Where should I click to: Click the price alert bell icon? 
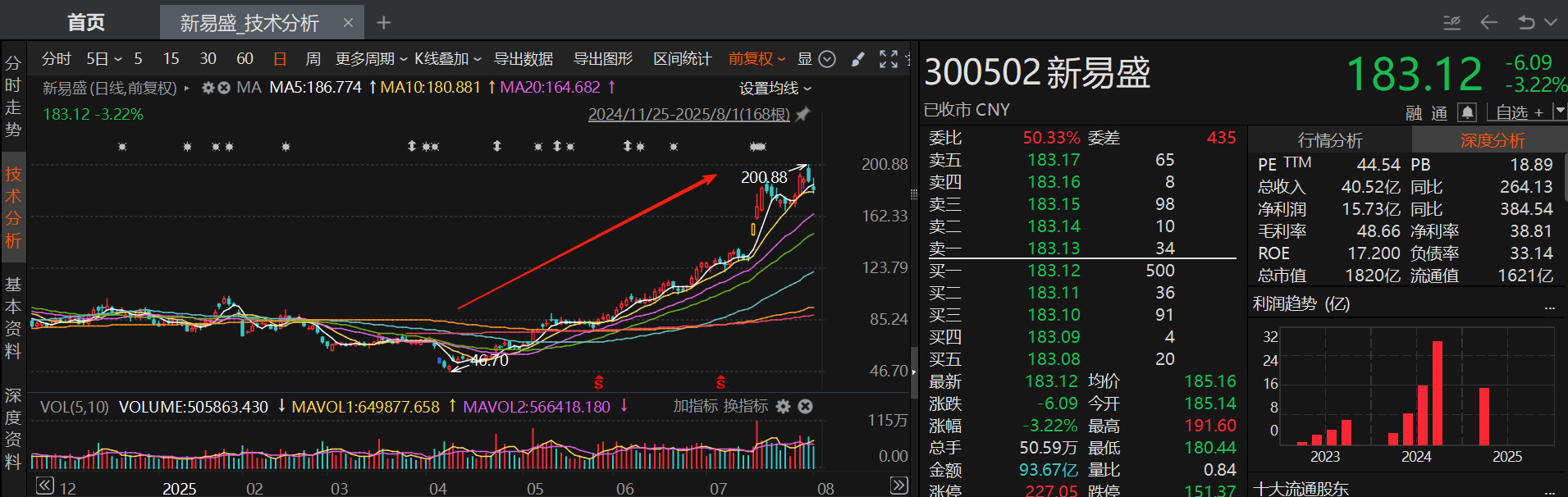click(x=1467, y=112)
